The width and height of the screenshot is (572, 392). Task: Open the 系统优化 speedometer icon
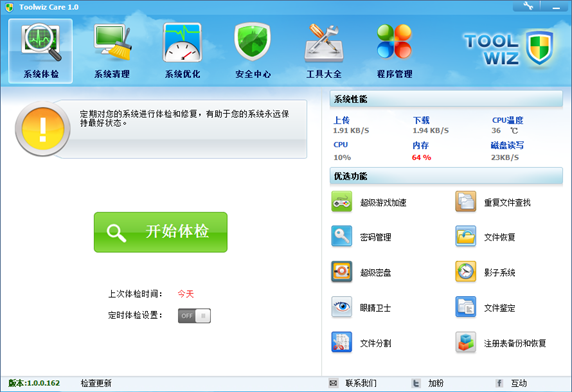(182, 42)
